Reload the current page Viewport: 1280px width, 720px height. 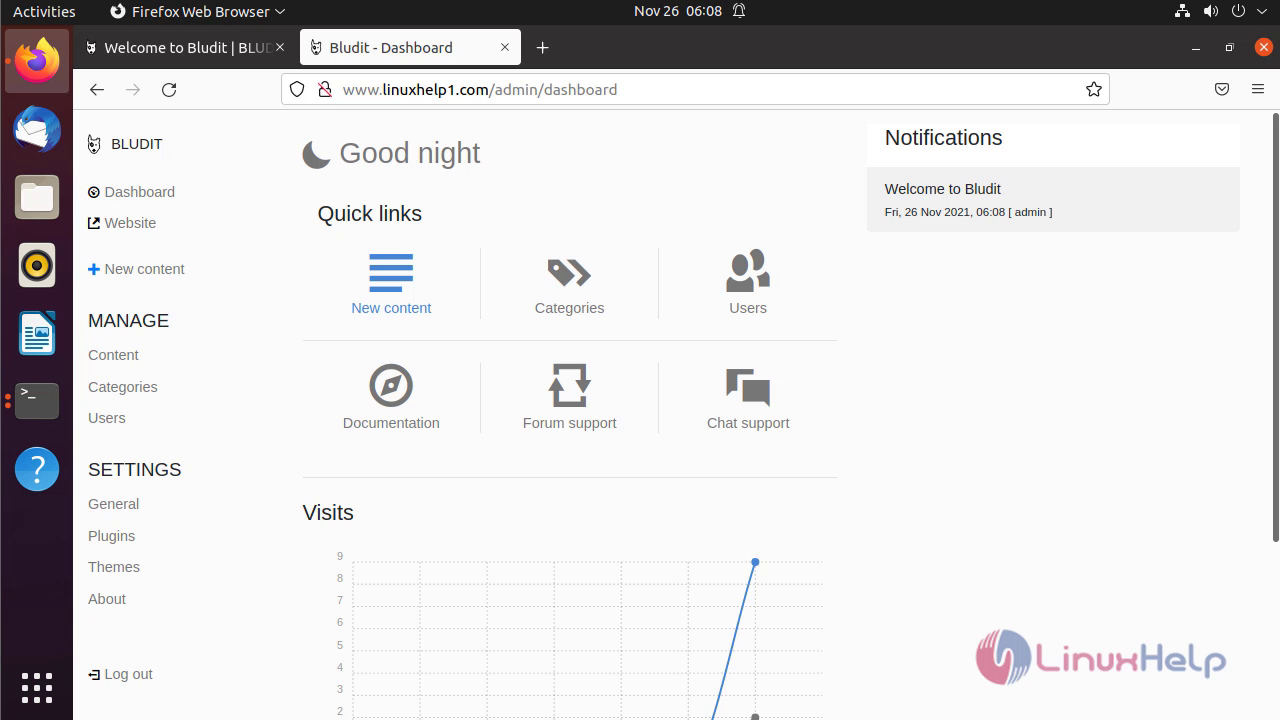click(x=169, y=89)
